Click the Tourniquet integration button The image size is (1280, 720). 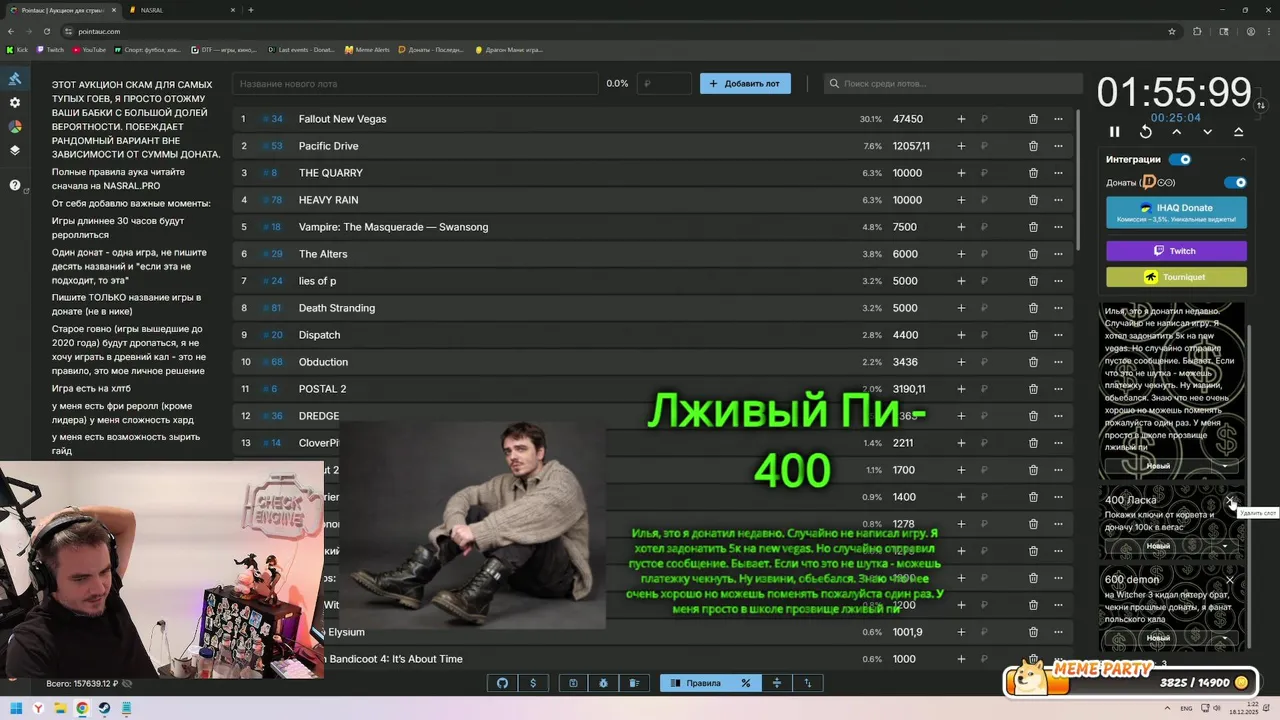[x=1176, y=277]
